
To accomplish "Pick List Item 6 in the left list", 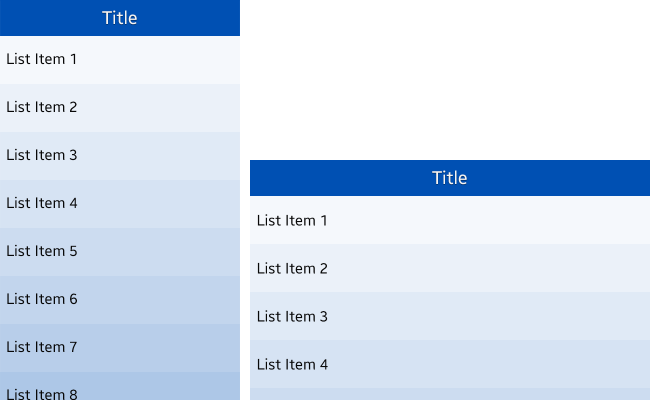I will pos(120,300).
